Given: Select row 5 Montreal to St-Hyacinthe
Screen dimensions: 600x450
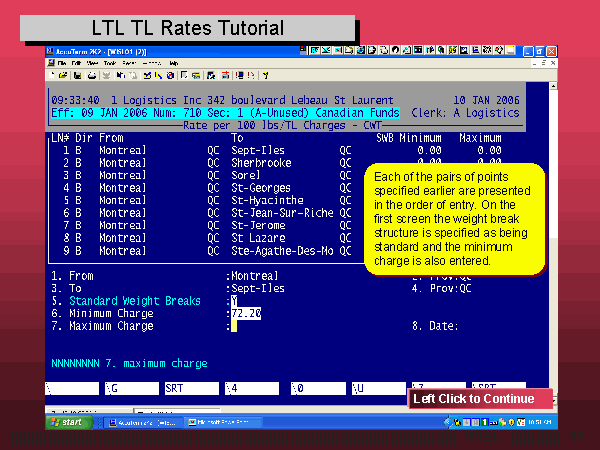Looking at the screenshot, I should point(200,199).
